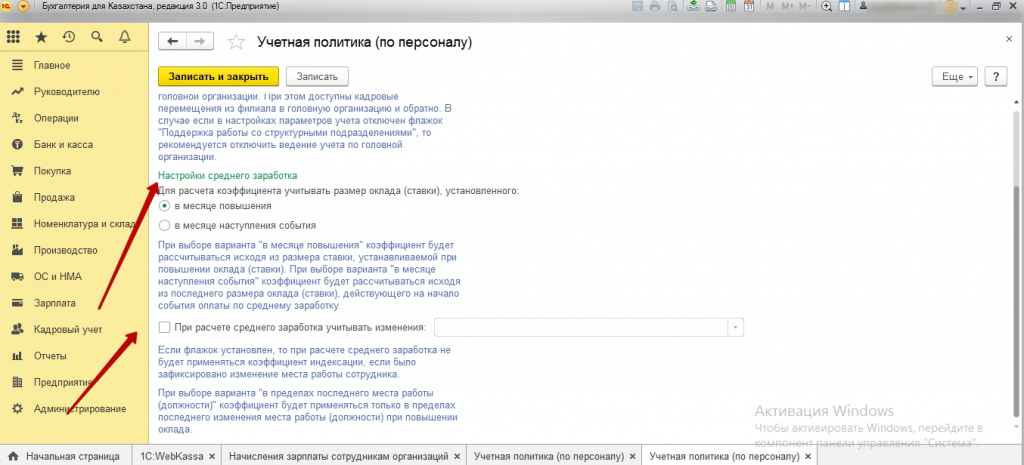Screen dimensions: 1024x465
Task: Open Кадровый учет section
Action: (74, 329)
